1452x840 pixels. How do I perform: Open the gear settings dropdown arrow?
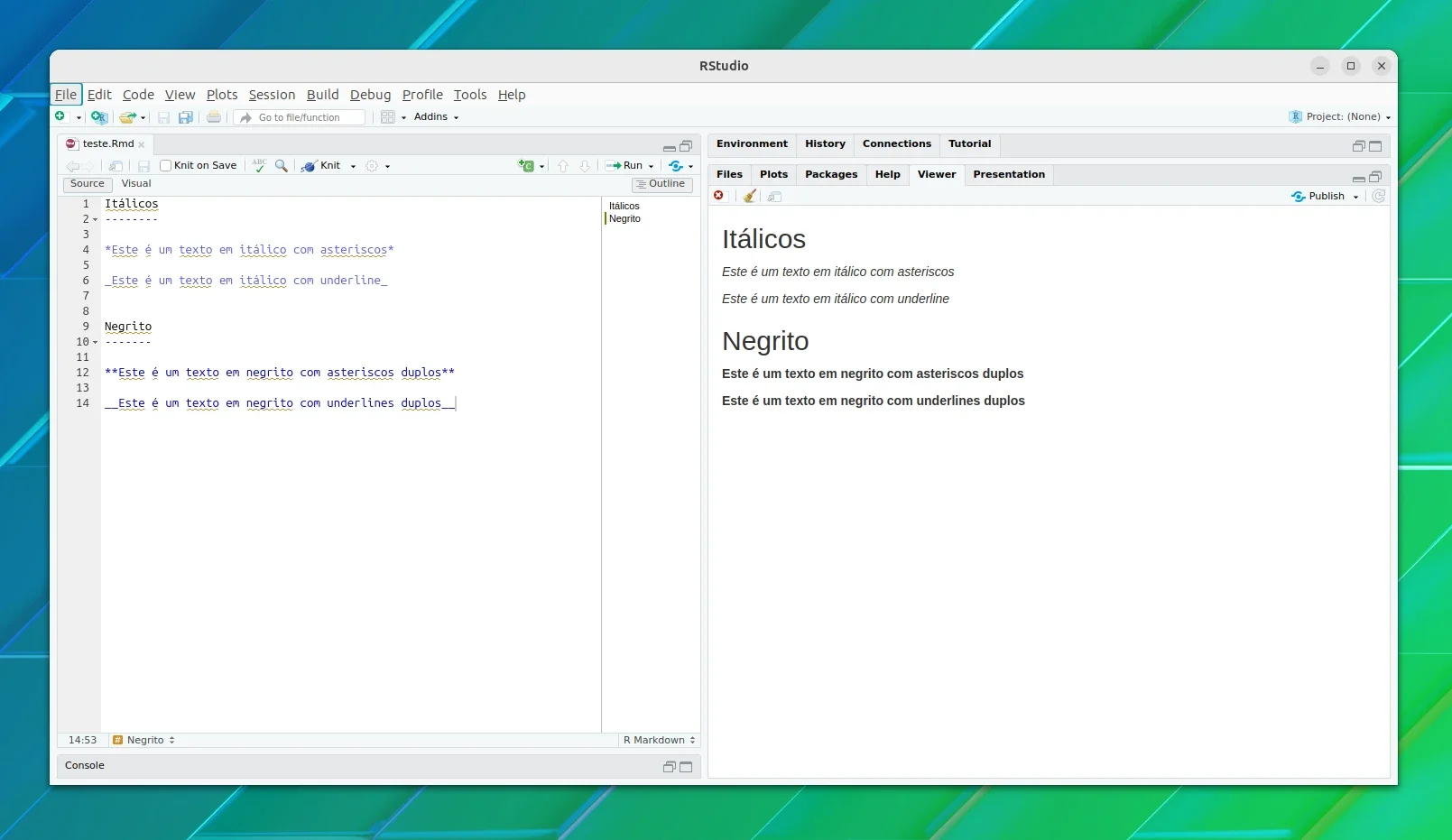pos(388,167)
